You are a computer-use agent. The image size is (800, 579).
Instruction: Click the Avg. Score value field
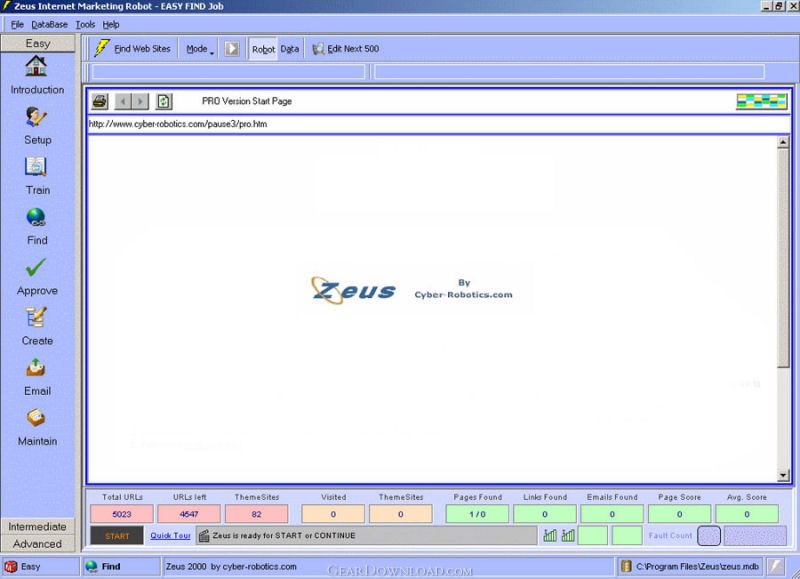747,514
